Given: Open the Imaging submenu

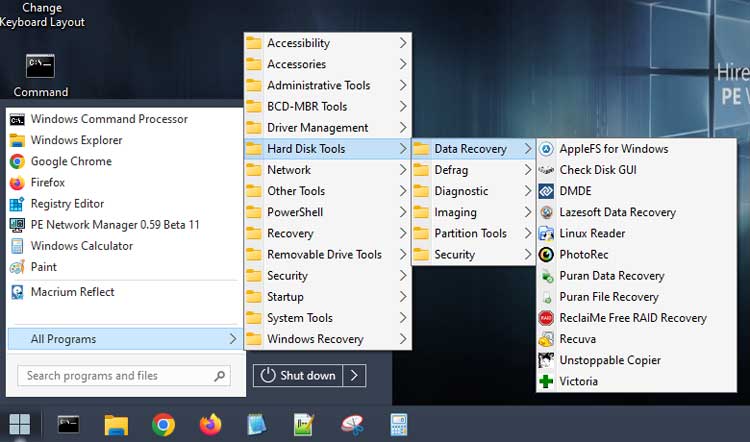Looking at the screenshot, I should click(x=473, y=212).
